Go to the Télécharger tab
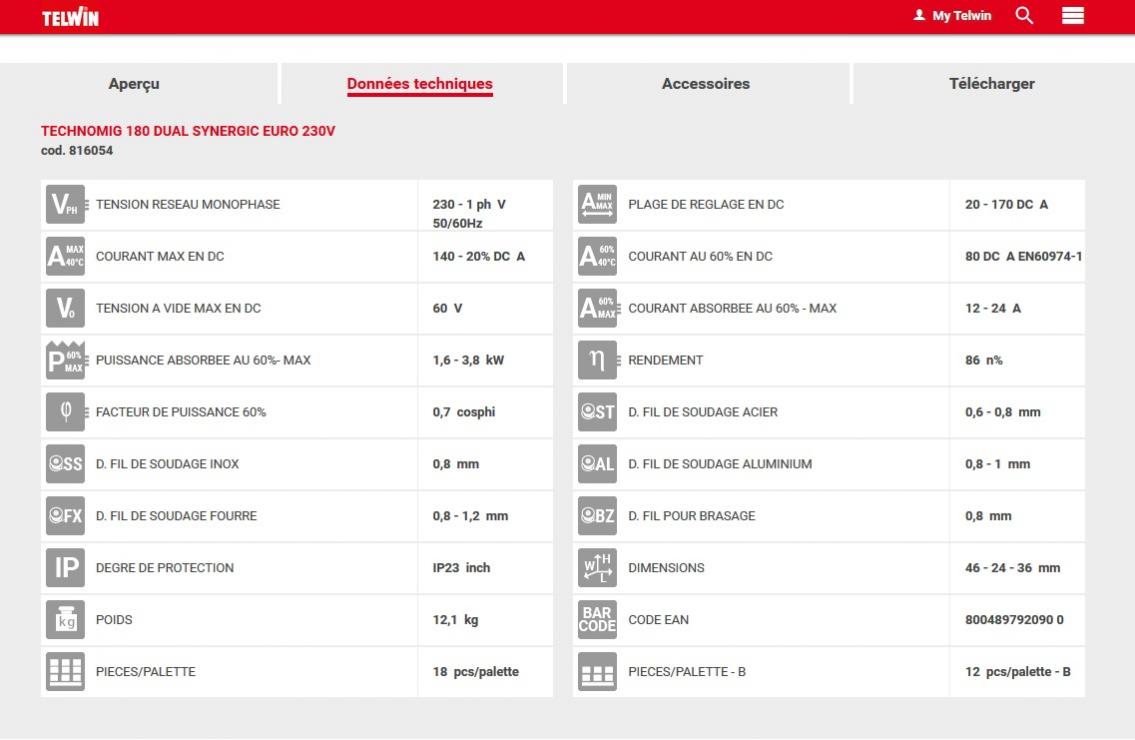 coord(992,84)
